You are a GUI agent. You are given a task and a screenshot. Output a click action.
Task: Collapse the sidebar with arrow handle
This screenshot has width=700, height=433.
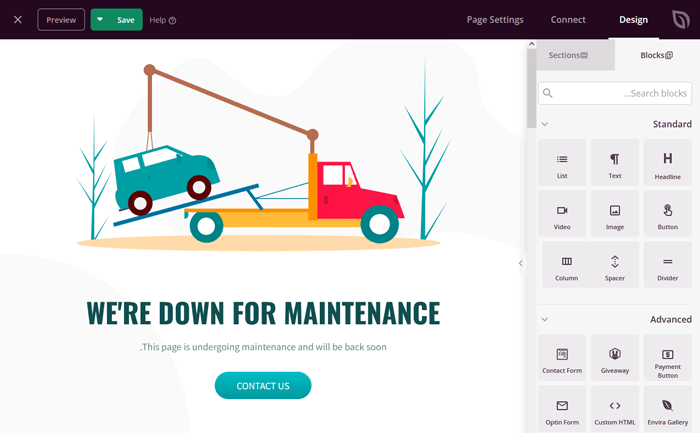pos(521,263)
